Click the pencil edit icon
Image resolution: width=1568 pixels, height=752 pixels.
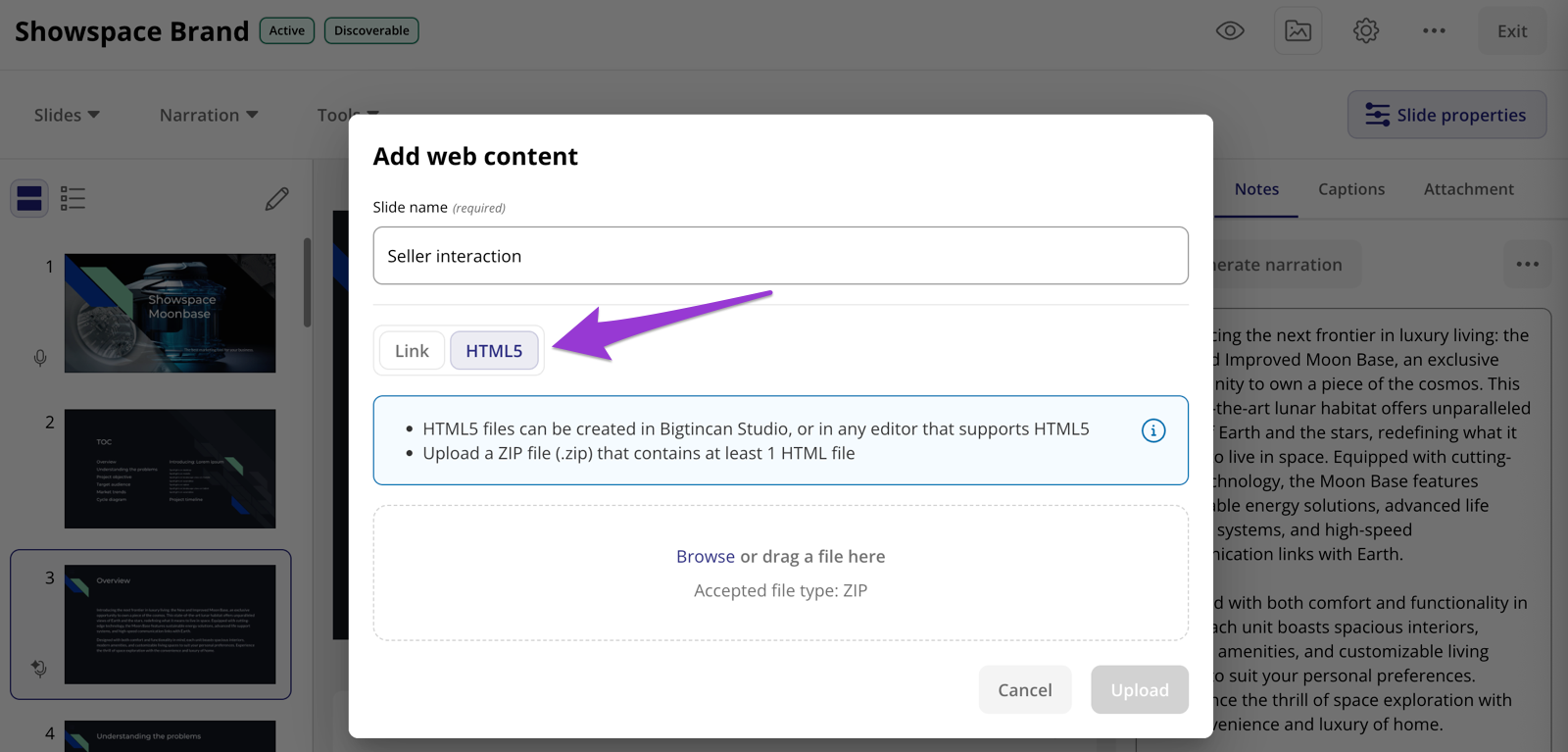click(277, 198)
